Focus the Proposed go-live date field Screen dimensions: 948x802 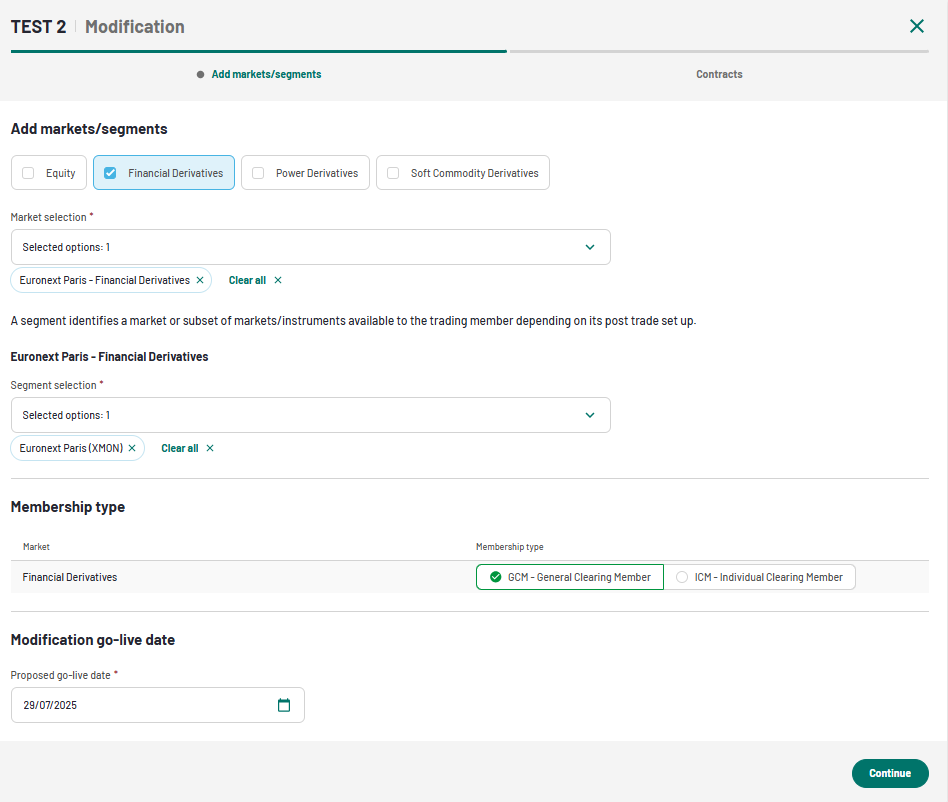point(158,705)
